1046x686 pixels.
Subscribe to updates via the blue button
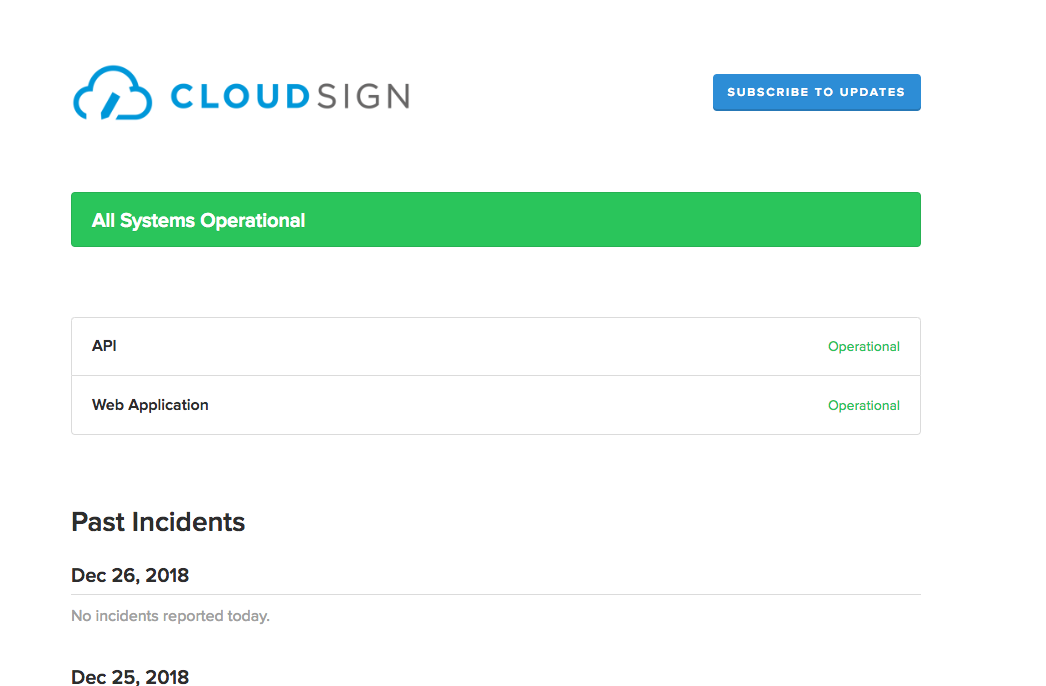(x=817, y=92)
